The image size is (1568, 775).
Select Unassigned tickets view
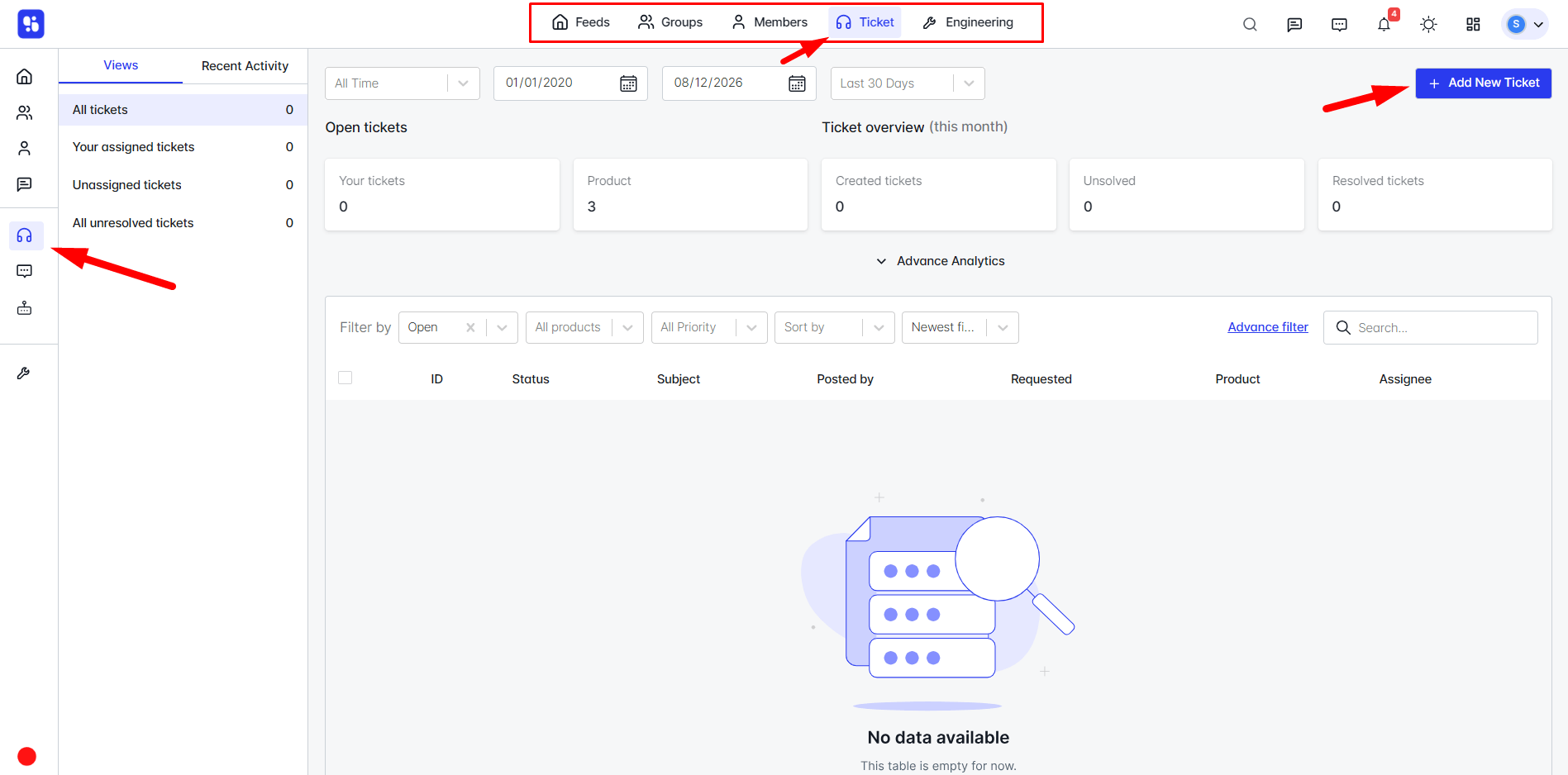tap(183, 185)
